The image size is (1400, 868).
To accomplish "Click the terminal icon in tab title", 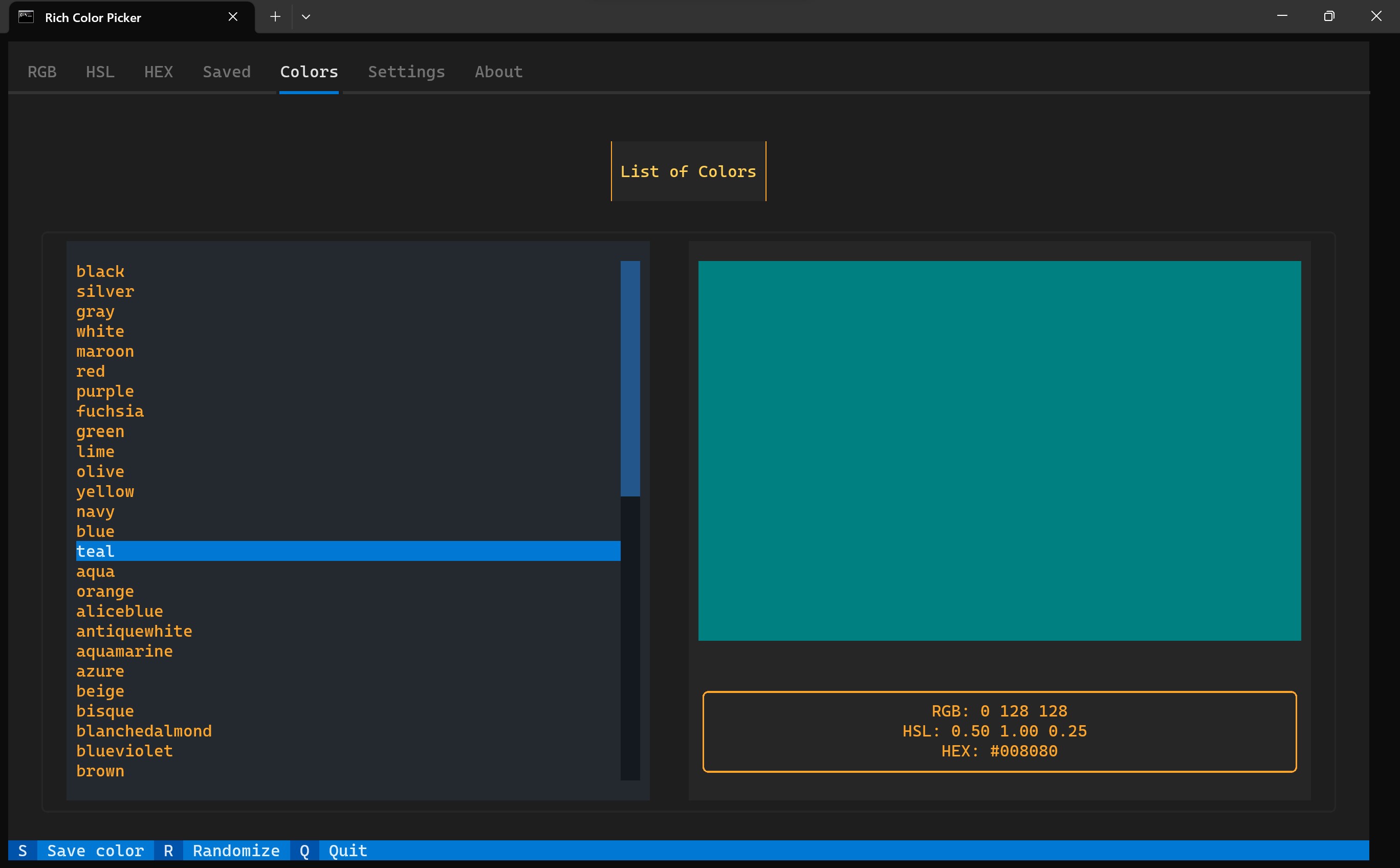I will pyautogui.click(x=26, y=17).
